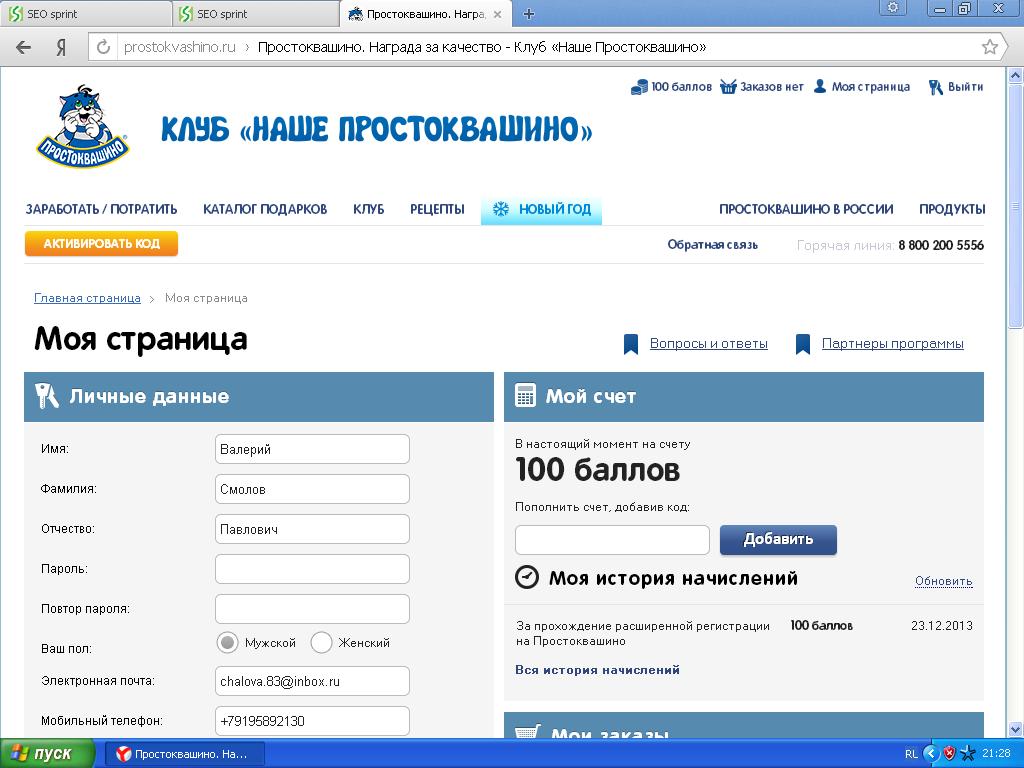Click the Мобильный телефон input field
The width and height of the screenshot is (1024, 768).
[312, 721]
